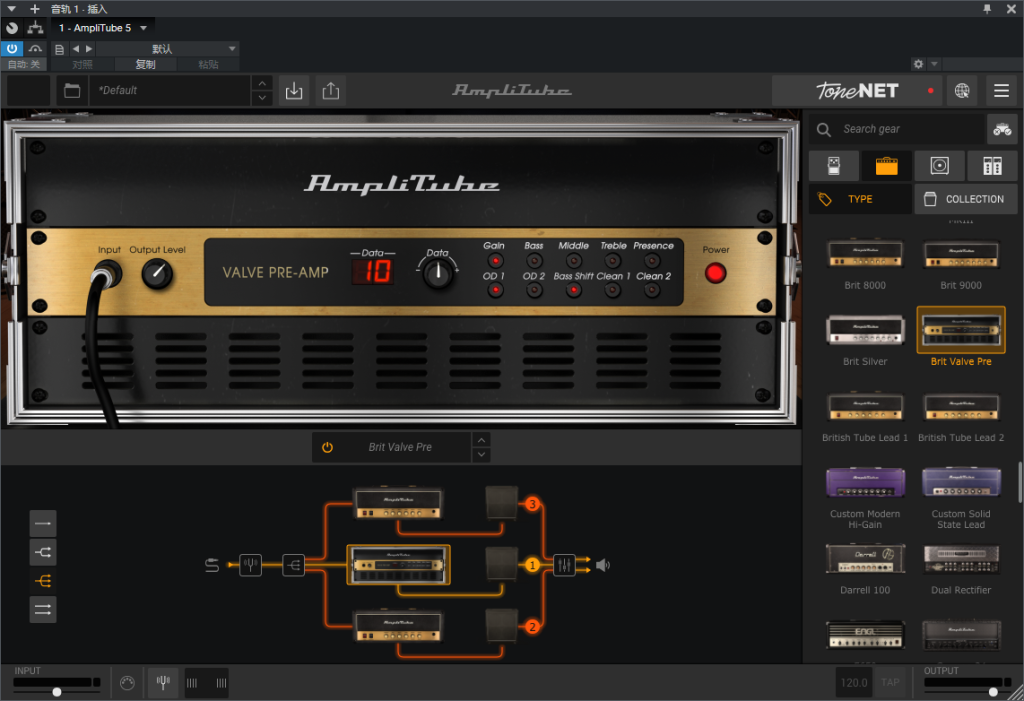Toggle the OD 1 channel button

[495, 290]
